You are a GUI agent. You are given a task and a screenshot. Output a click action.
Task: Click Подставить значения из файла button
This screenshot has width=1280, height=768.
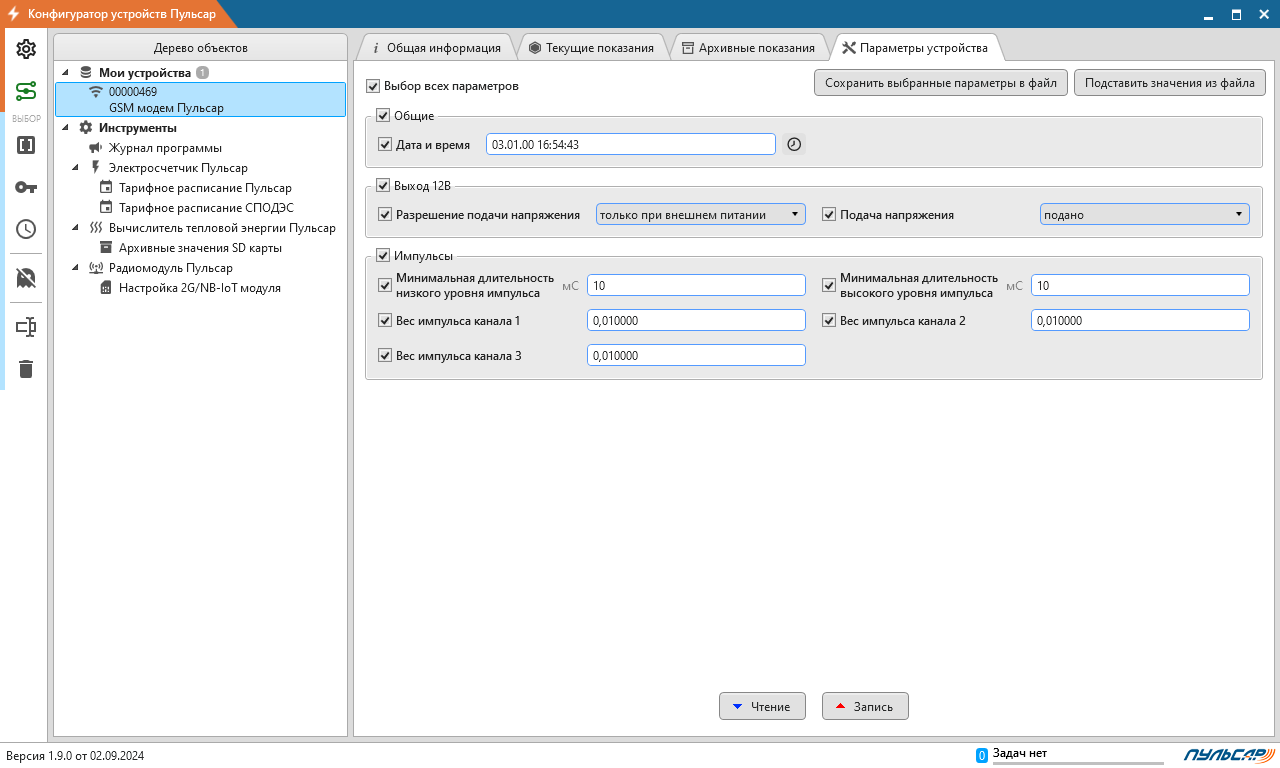point(1170,83)
